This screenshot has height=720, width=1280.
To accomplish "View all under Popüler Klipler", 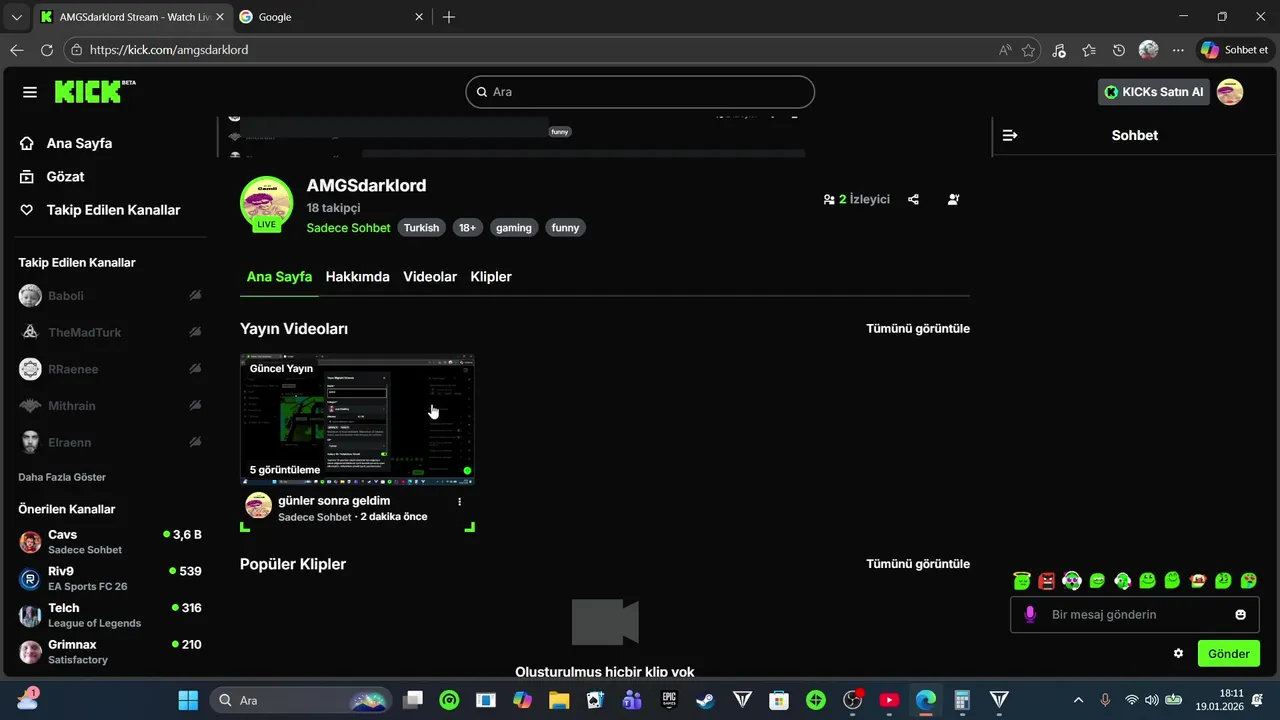I will point(918,564).
